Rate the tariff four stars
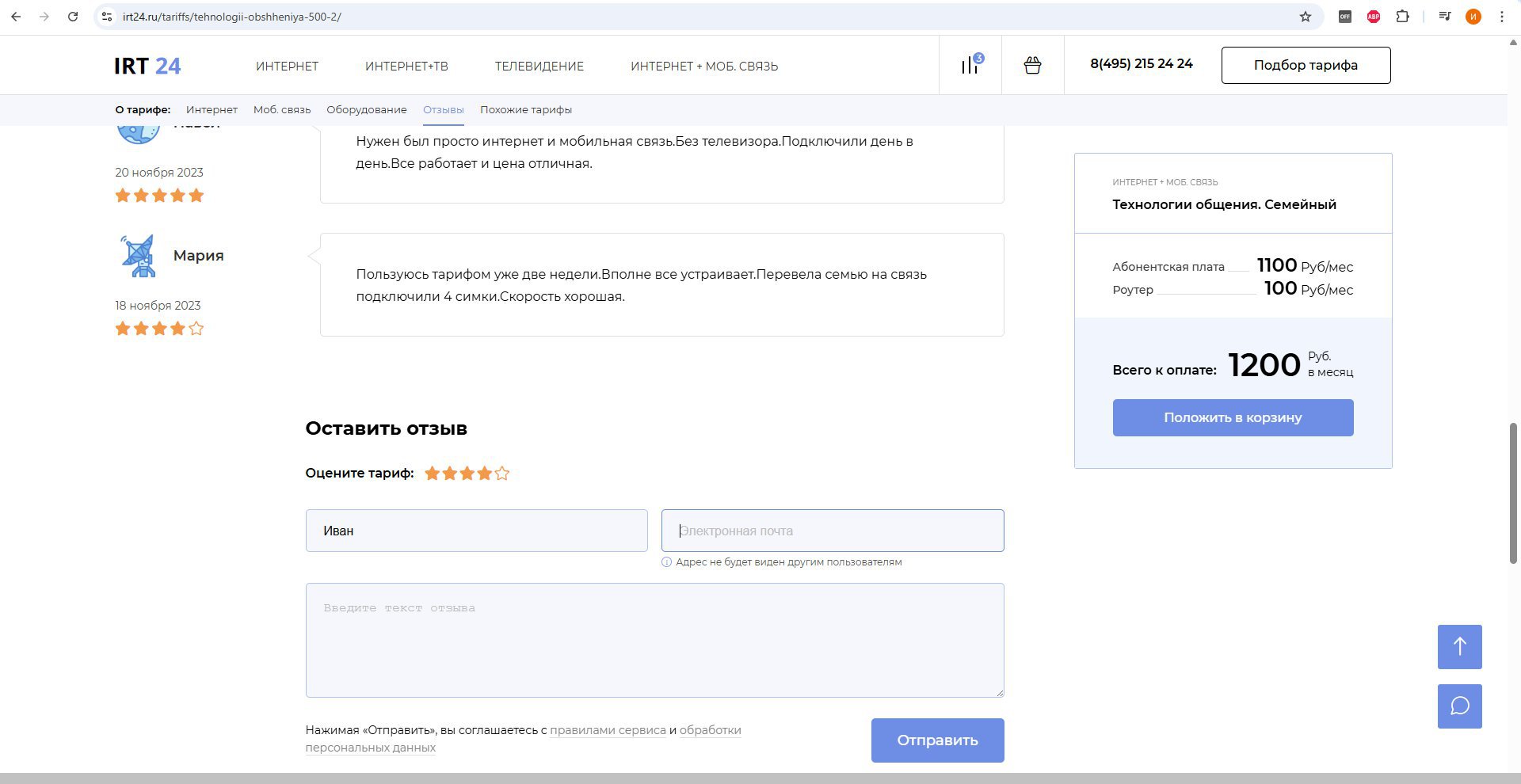The width and height of the screenshot is (1521, 784). (x=485, y=474)
